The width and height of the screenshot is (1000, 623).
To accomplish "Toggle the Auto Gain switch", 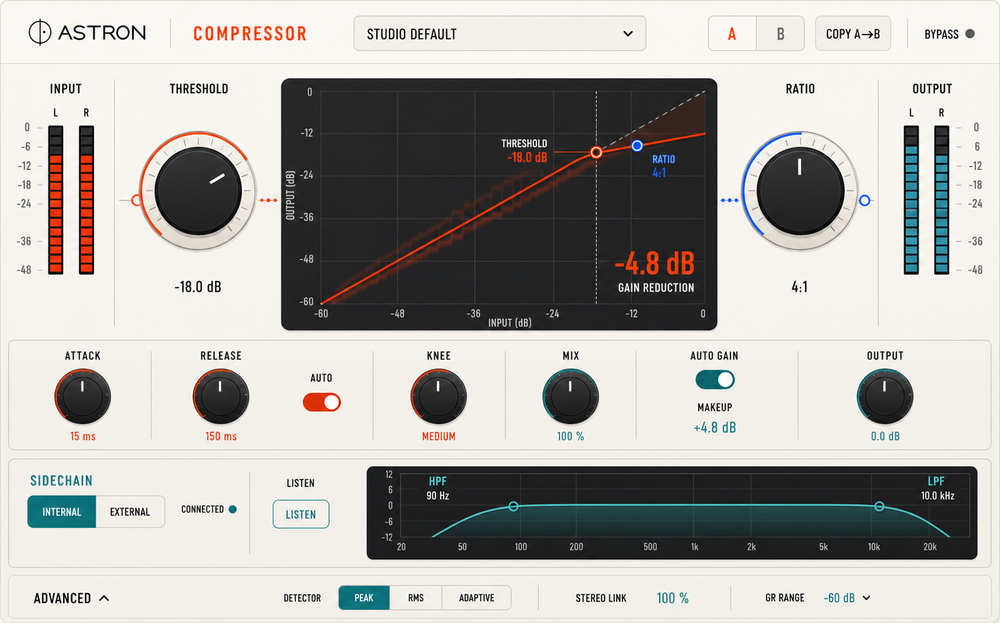I will pyautogui.click(x=714, y=379).
